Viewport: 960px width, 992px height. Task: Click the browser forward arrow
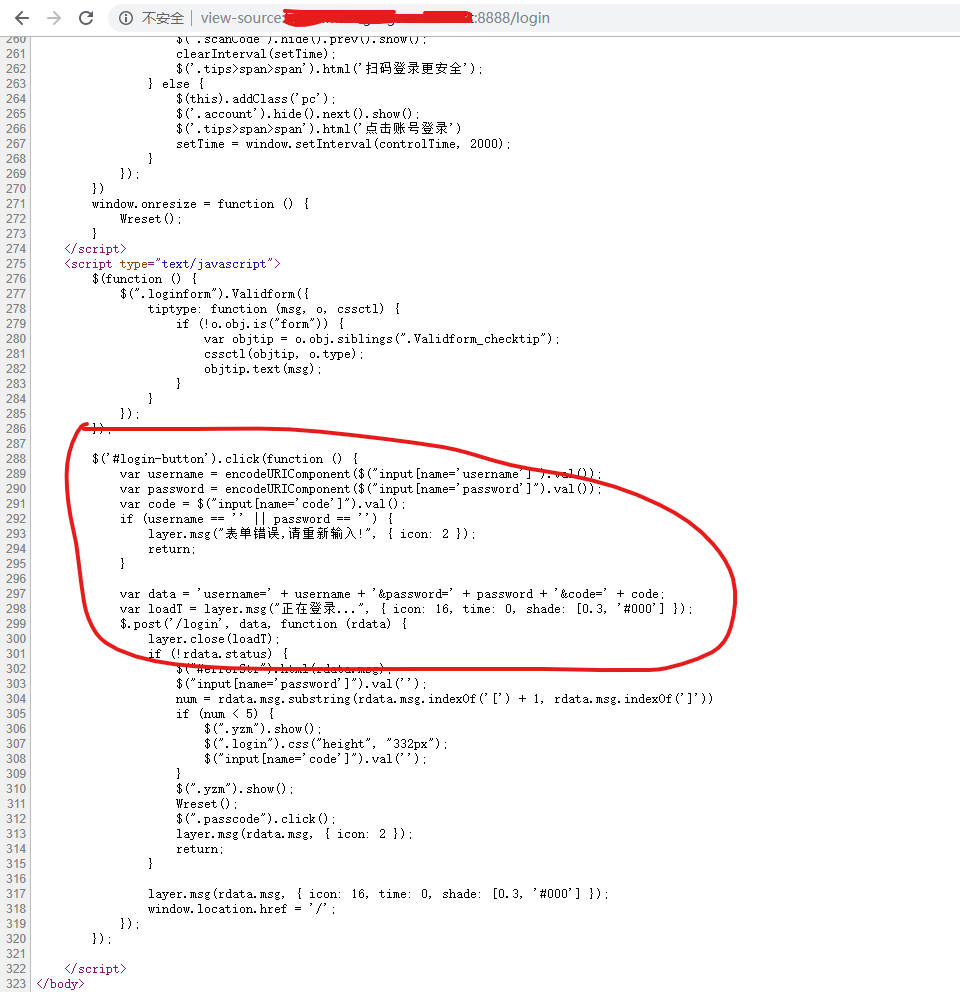[x=54, y=18]
